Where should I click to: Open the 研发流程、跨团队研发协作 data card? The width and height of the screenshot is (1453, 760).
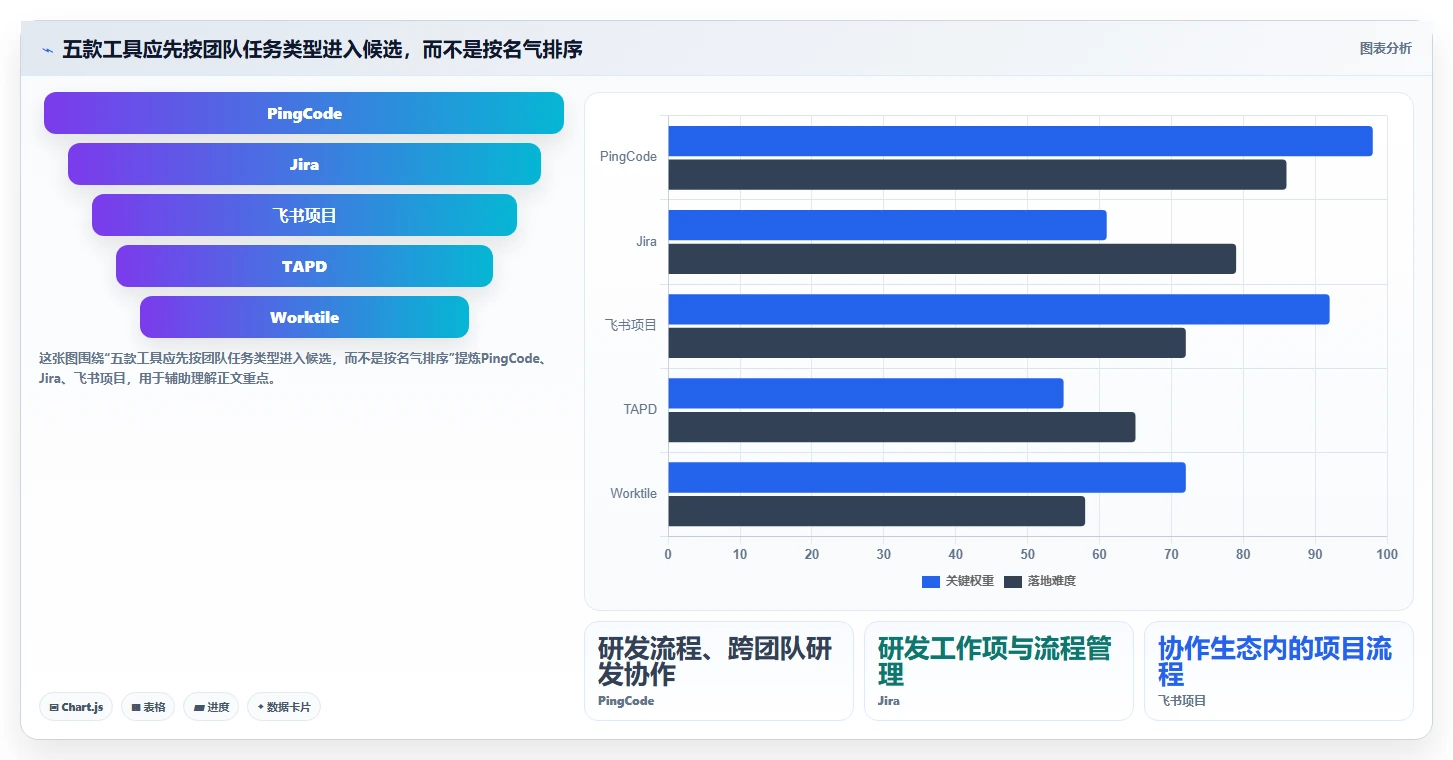(719, 671)
